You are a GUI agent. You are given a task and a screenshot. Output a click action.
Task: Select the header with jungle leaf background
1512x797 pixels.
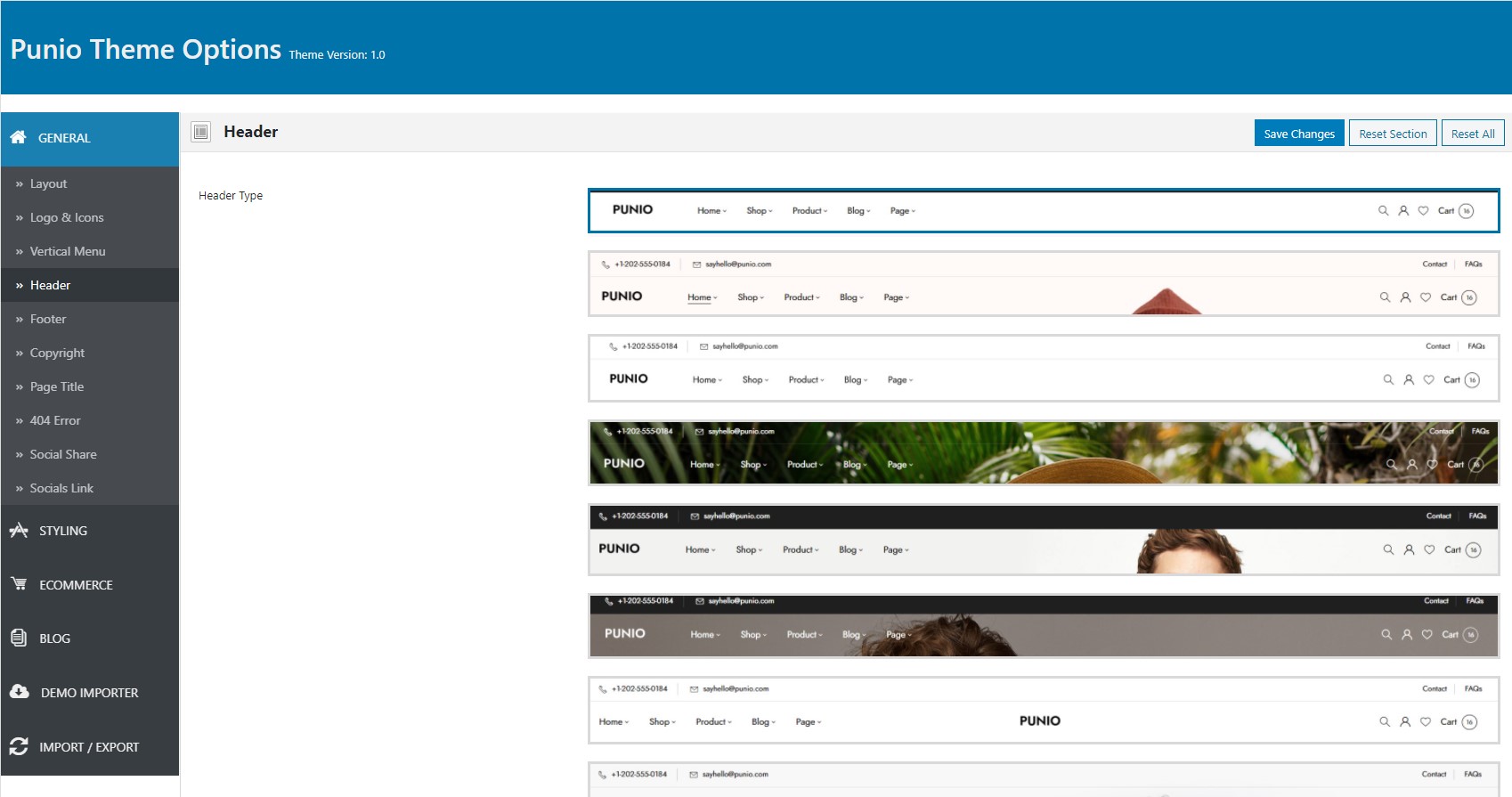(x=1044, y=453)
